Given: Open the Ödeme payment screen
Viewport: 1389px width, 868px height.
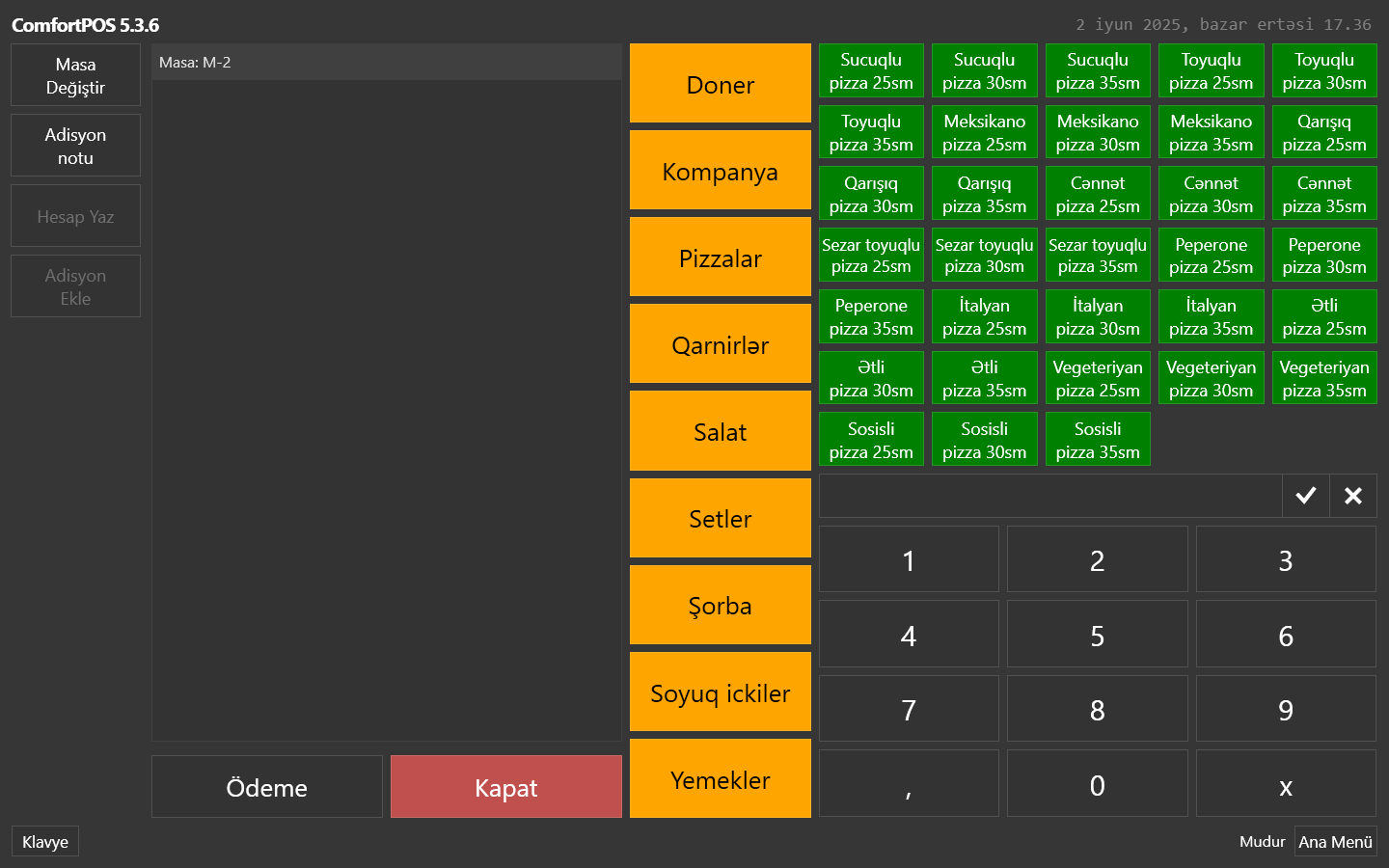Looking at the screenshot, I should [x=267, y=787].
